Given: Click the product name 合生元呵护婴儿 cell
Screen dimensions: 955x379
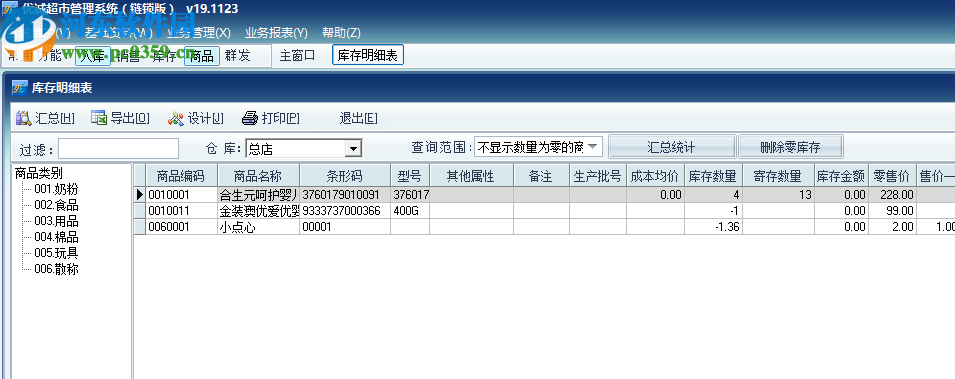Looking at the screenshot, I should pyautogui.click(x=258, y=195).
